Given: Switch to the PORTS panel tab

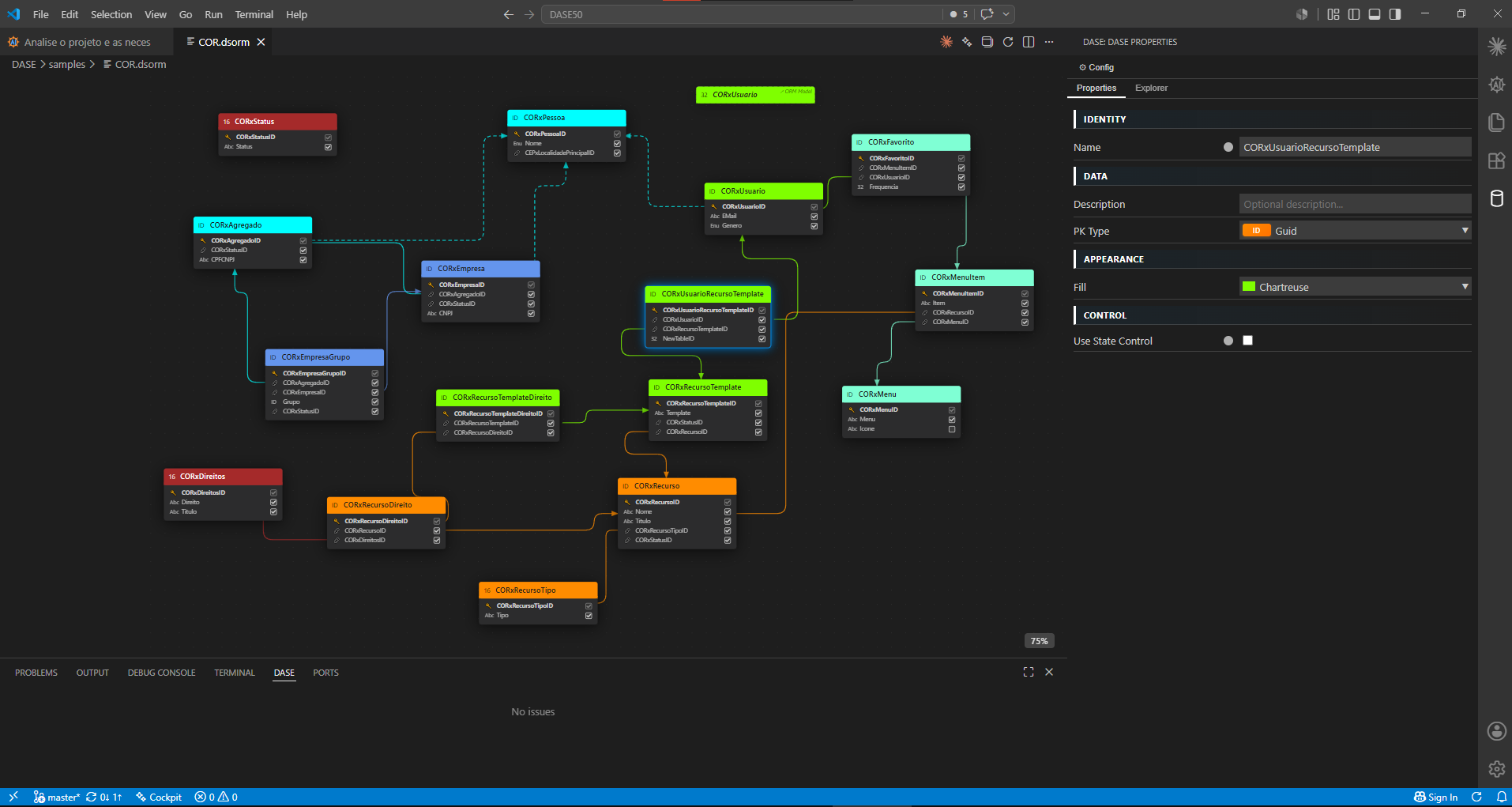Looking at the screenshot, I should [x=325, y=673].
